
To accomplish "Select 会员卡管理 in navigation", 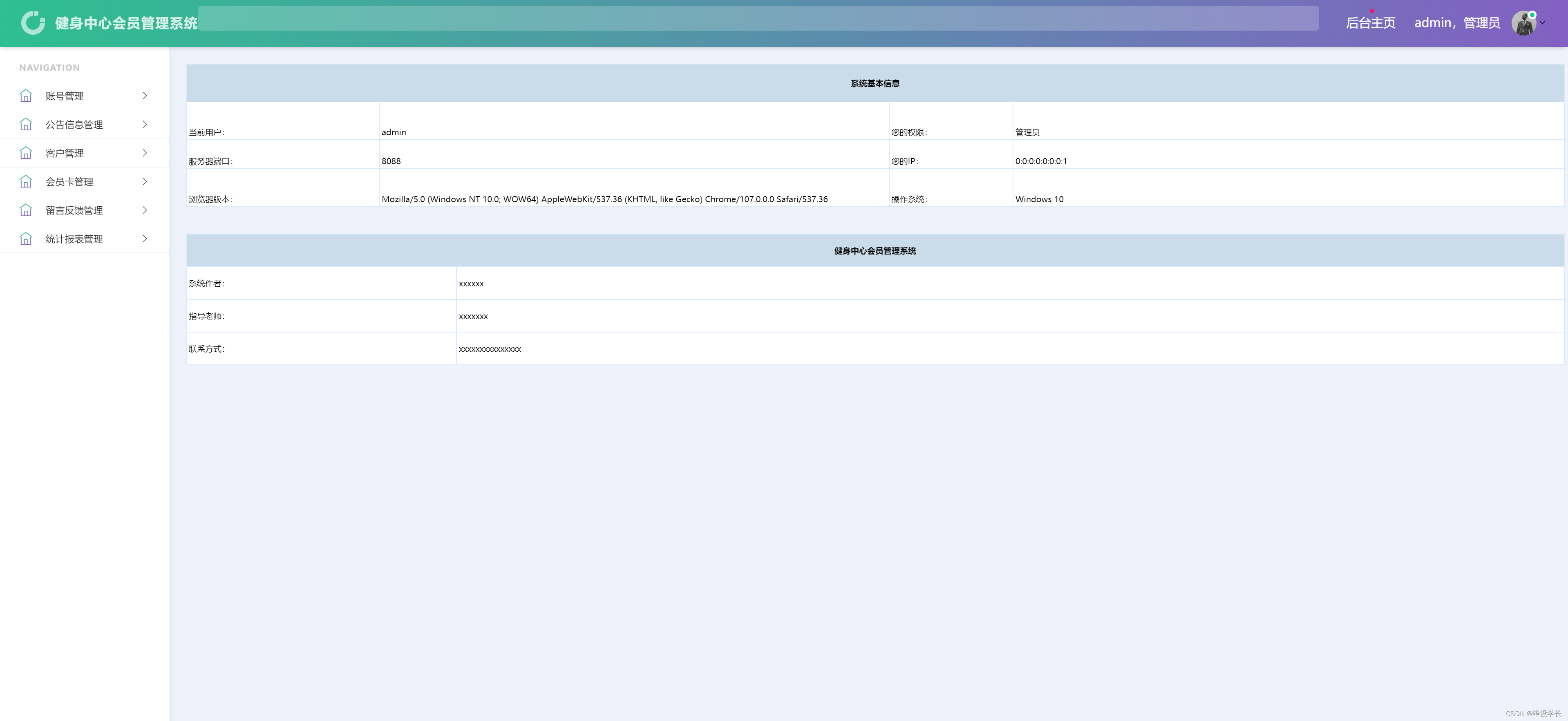I will pyautogui.click(x=69, y=182).
